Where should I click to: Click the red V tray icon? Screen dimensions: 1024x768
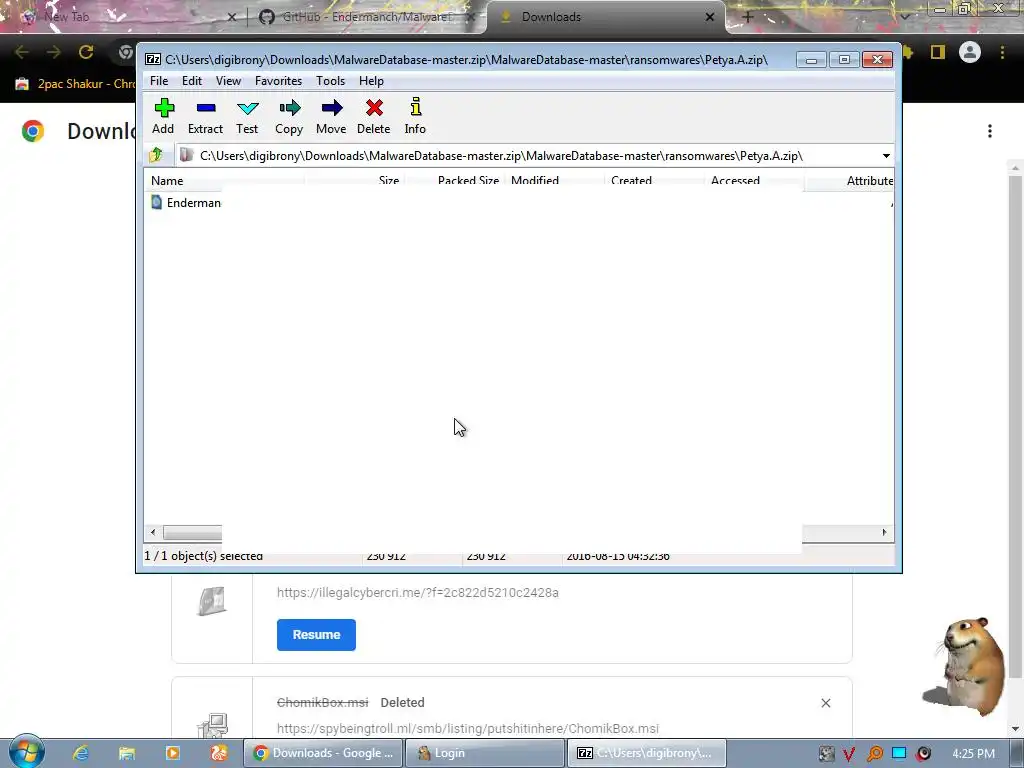click(849, 754)
